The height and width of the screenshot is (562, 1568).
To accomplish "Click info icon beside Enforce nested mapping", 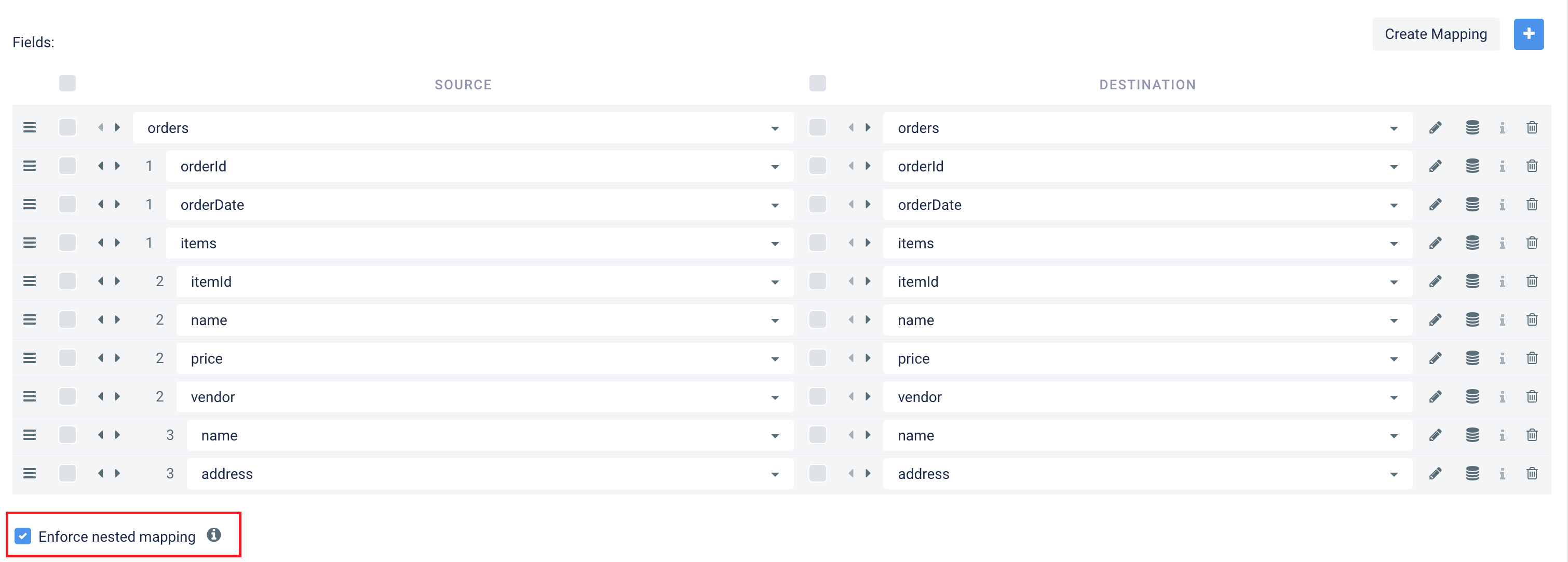I will coord(213,535).
